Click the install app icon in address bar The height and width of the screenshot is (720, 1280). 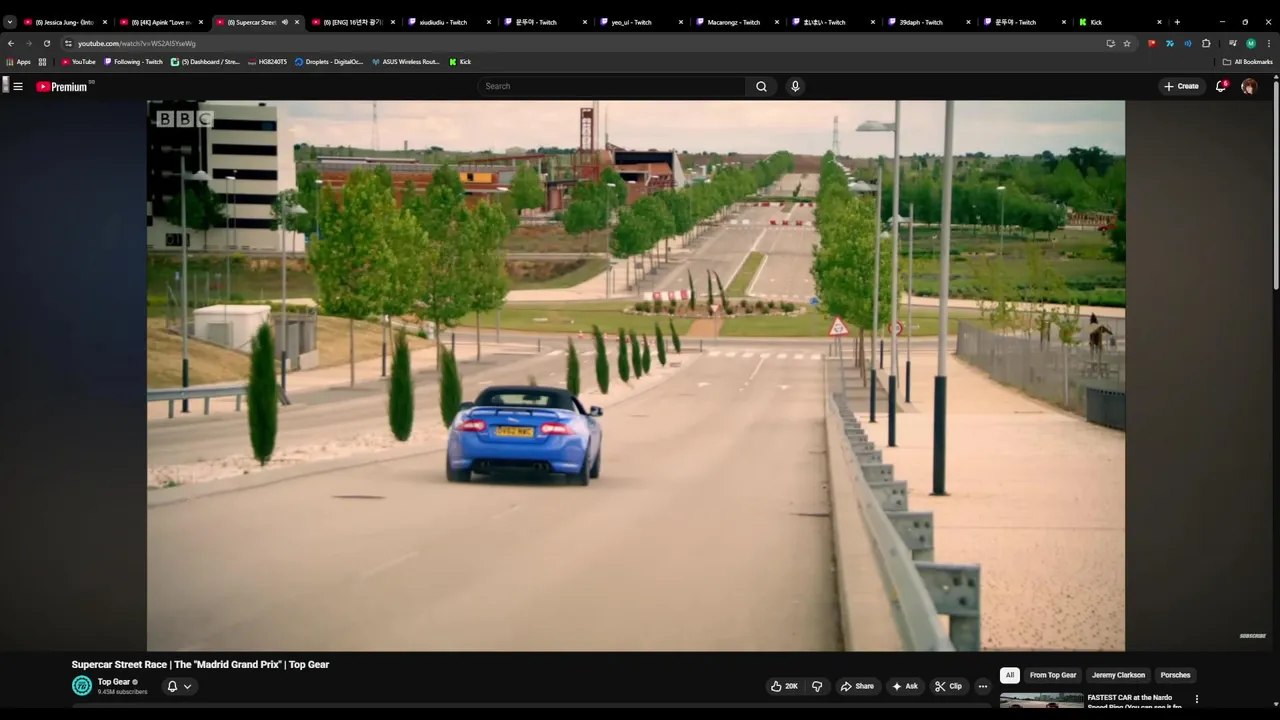pos(1110,43)
